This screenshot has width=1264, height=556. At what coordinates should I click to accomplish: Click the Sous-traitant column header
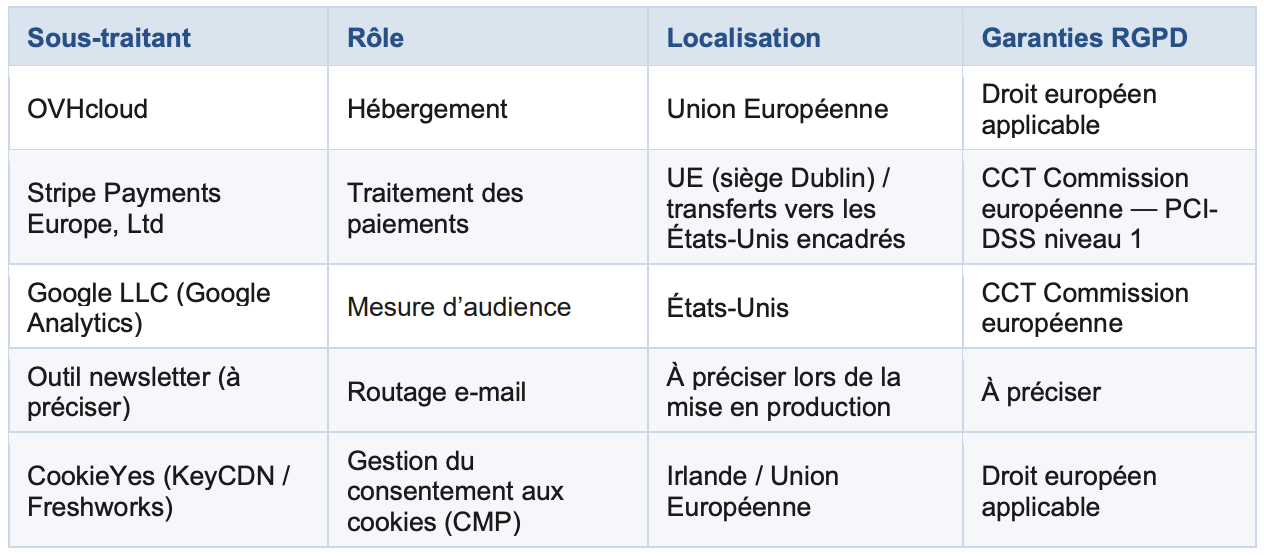click(x=109, y=39)
